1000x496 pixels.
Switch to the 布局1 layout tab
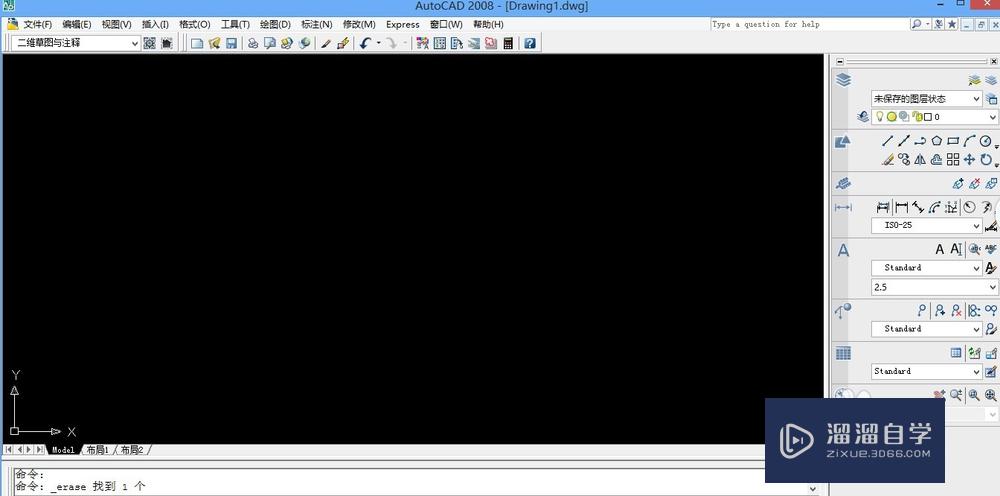tap(97, 450)
